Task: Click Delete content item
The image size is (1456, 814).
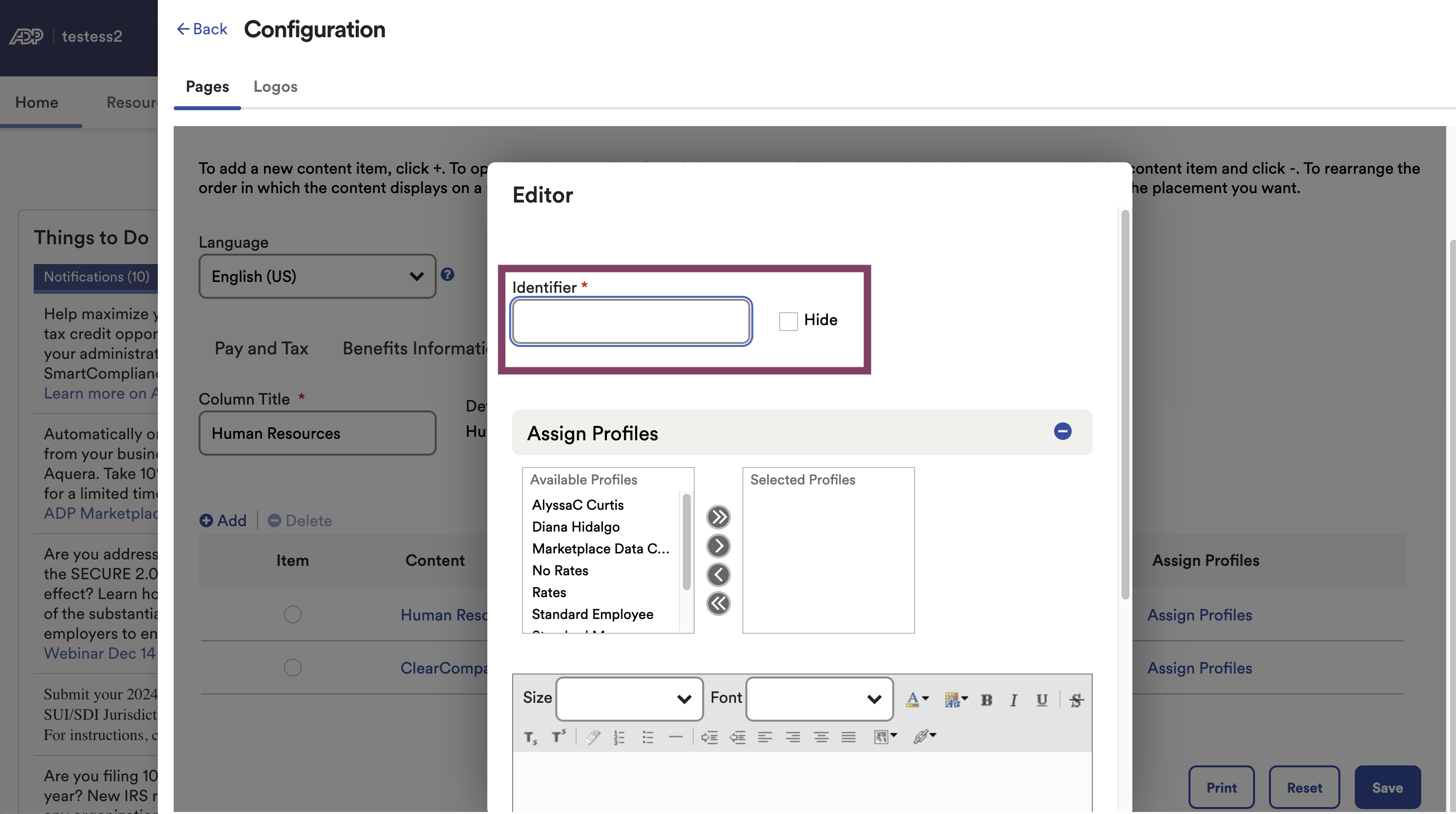Action: pos(300,521)
